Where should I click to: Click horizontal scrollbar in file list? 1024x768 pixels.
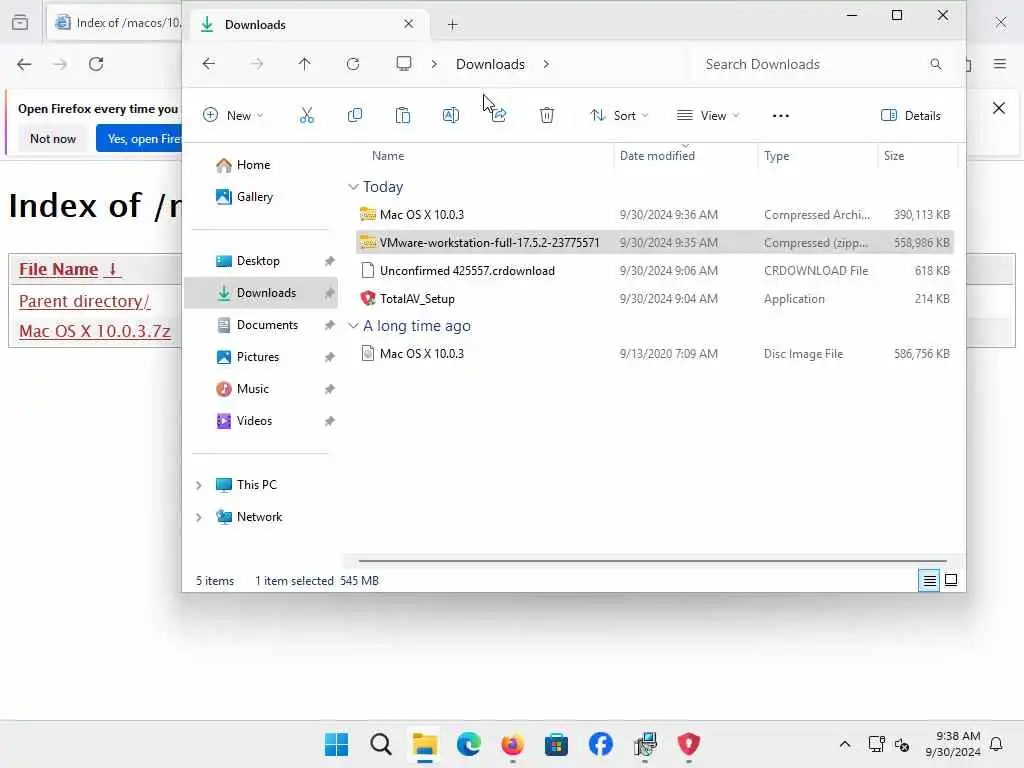point(652,560)
